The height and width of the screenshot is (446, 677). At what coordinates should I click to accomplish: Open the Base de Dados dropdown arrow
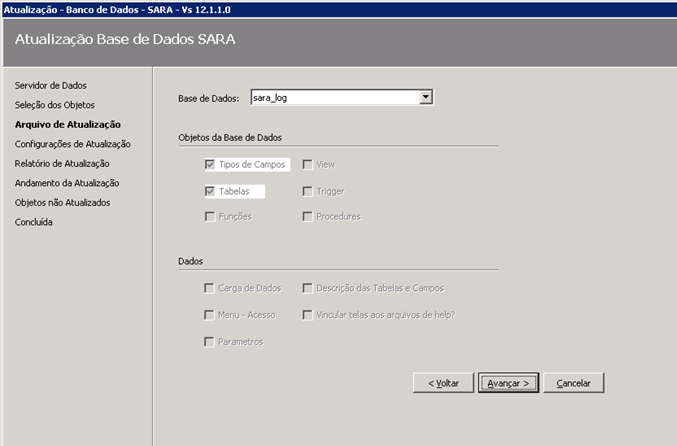pos(426,97)
